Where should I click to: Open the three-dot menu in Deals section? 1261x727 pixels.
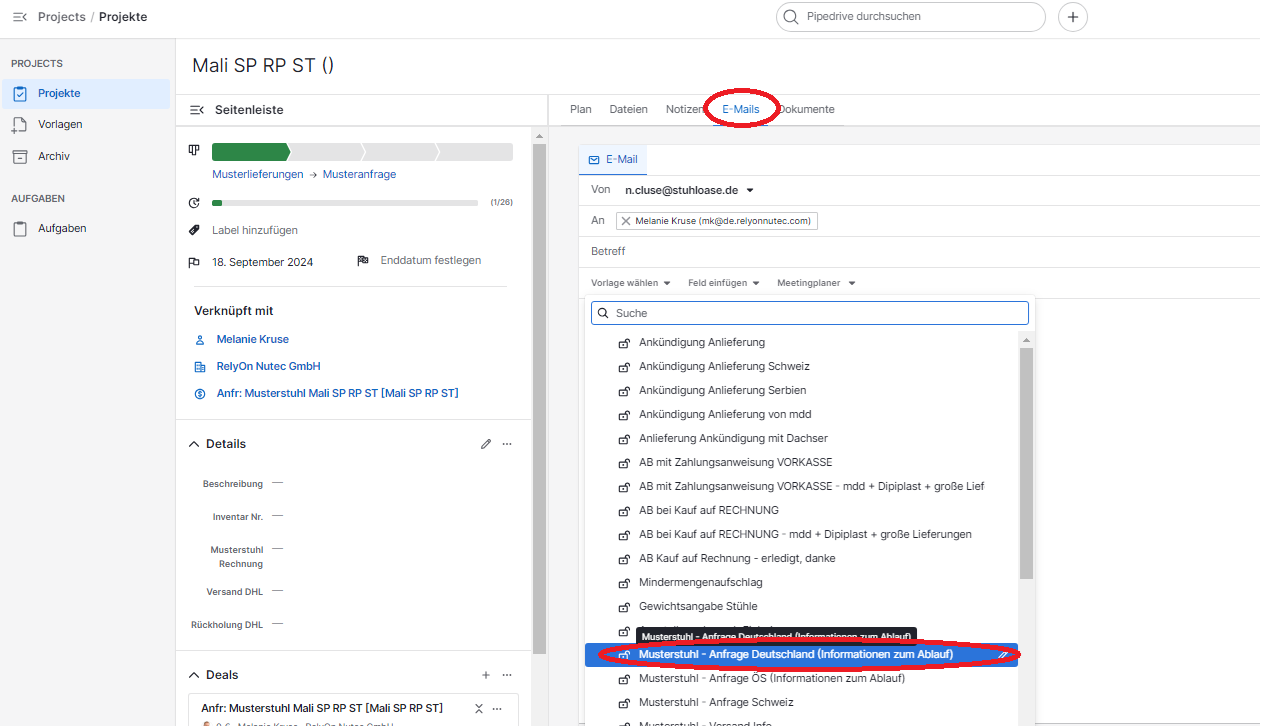pyautogui.click(x=507, y=675)
